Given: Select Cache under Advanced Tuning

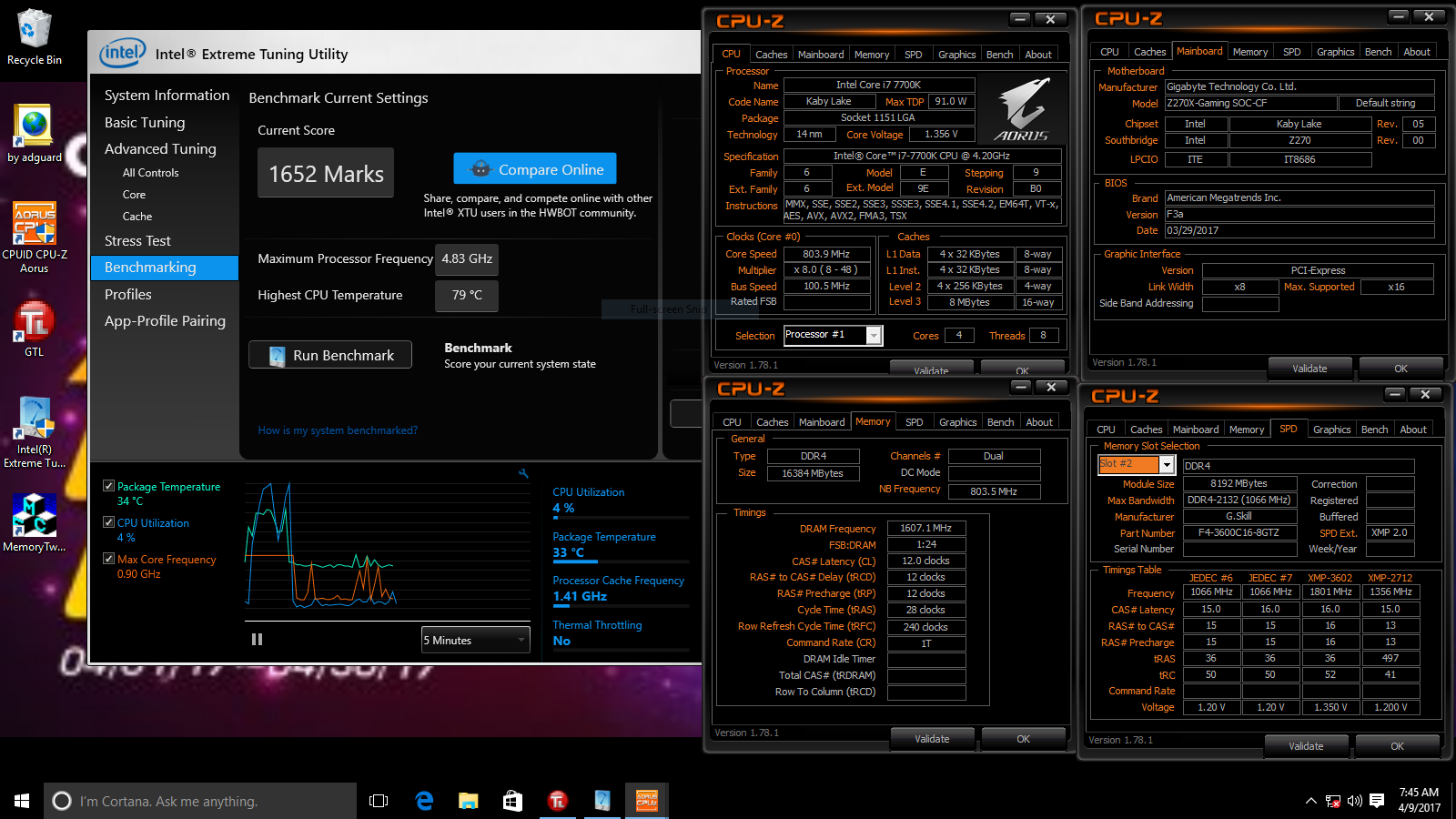Looking at the screenshot, I should 137,217.
